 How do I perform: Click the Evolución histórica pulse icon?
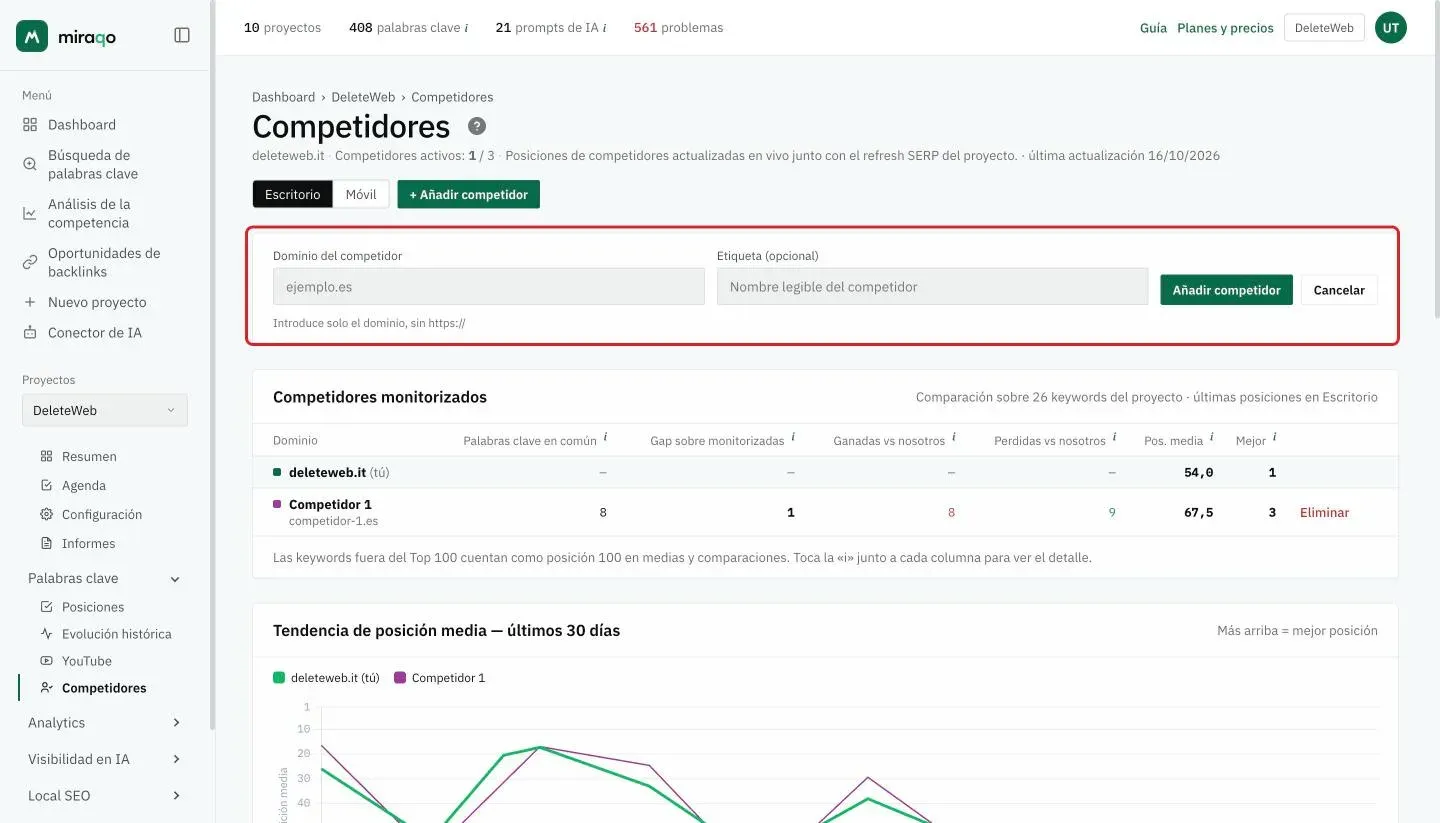pyautogui.click(x=46, y=634)
